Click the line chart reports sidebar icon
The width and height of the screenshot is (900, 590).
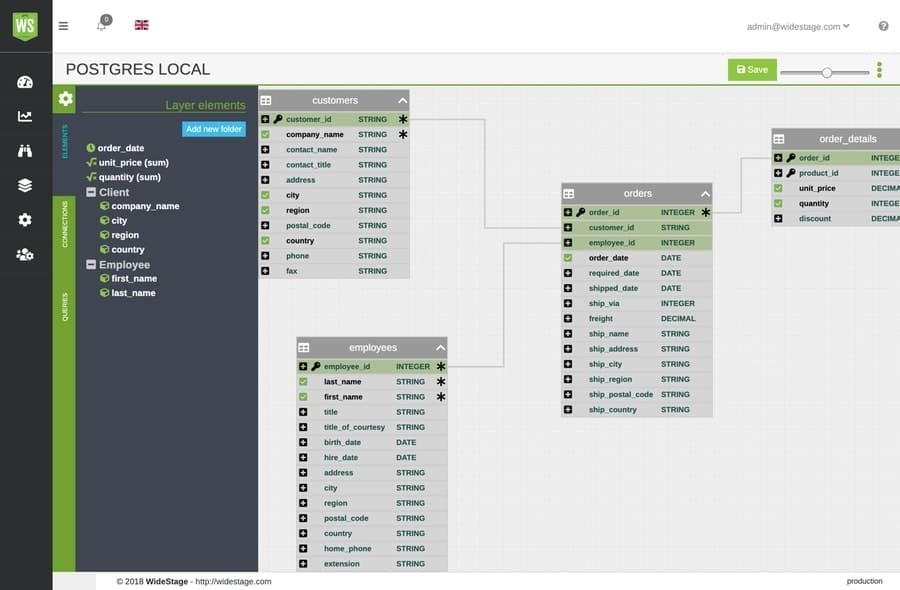pos(25,116)
